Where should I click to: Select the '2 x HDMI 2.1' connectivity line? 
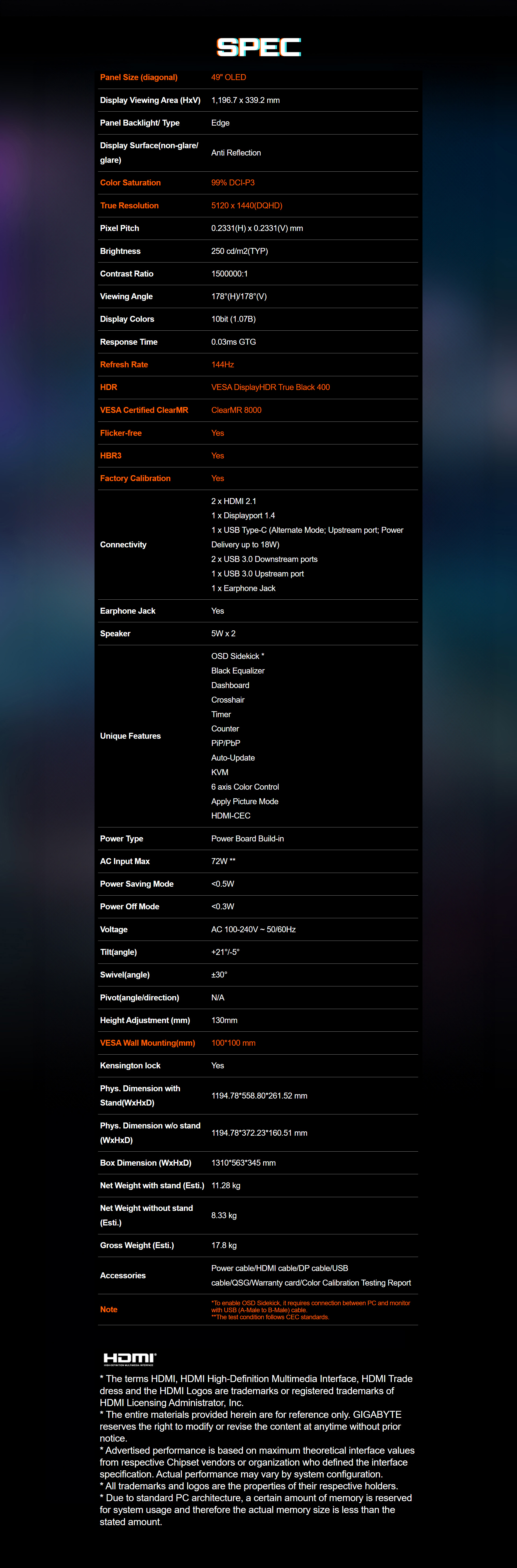click(233, 502)
